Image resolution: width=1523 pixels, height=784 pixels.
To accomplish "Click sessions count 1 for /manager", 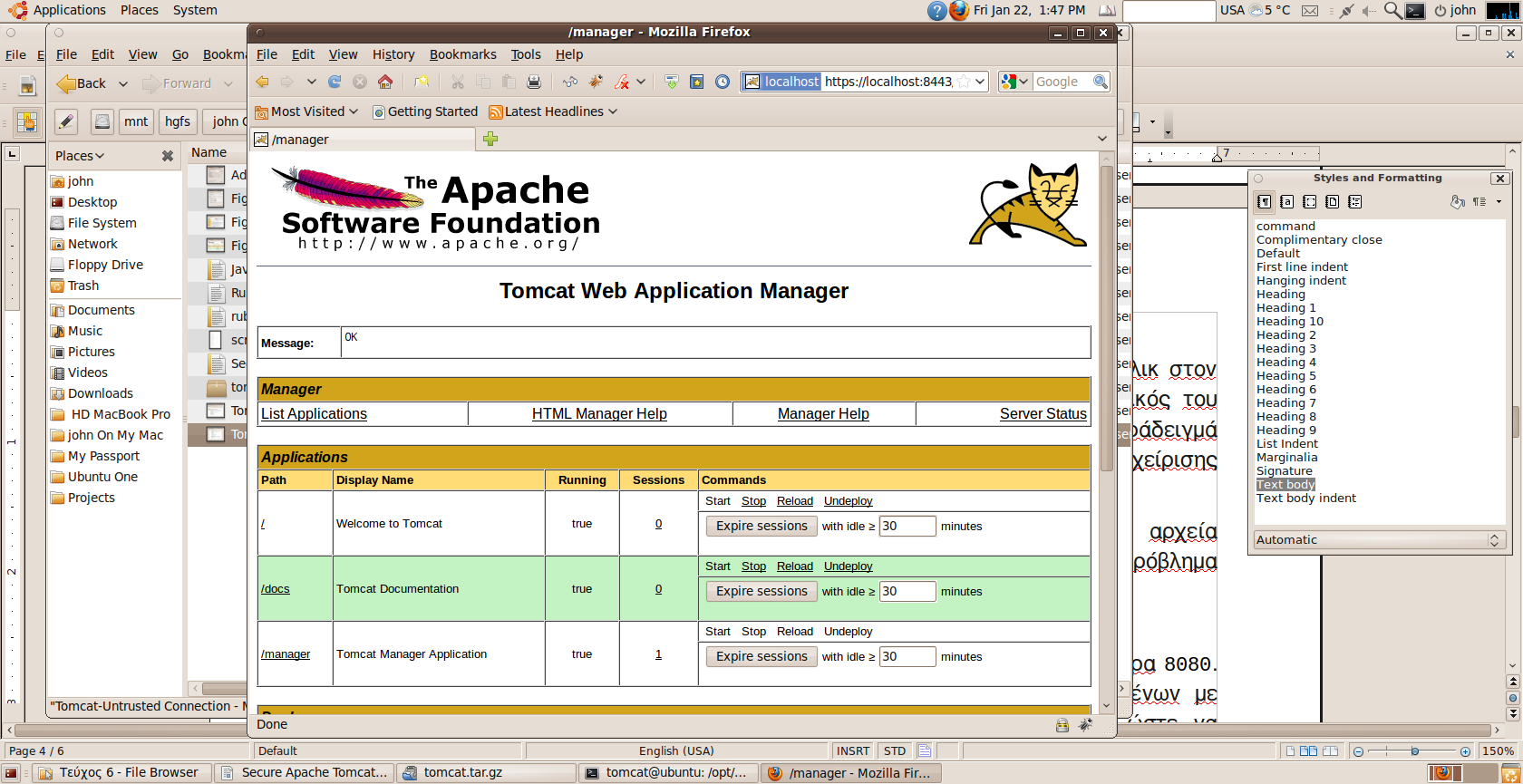I will click(658, 654).
